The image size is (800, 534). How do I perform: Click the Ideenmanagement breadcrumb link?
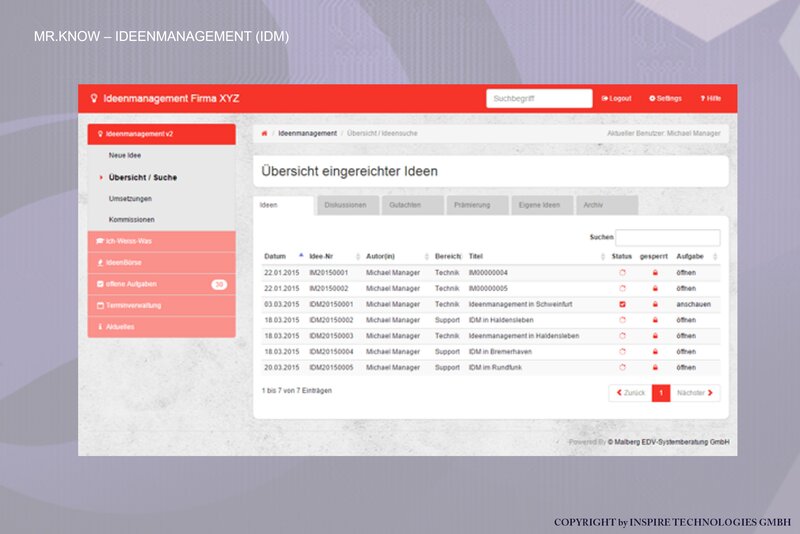tap(308, 134)
